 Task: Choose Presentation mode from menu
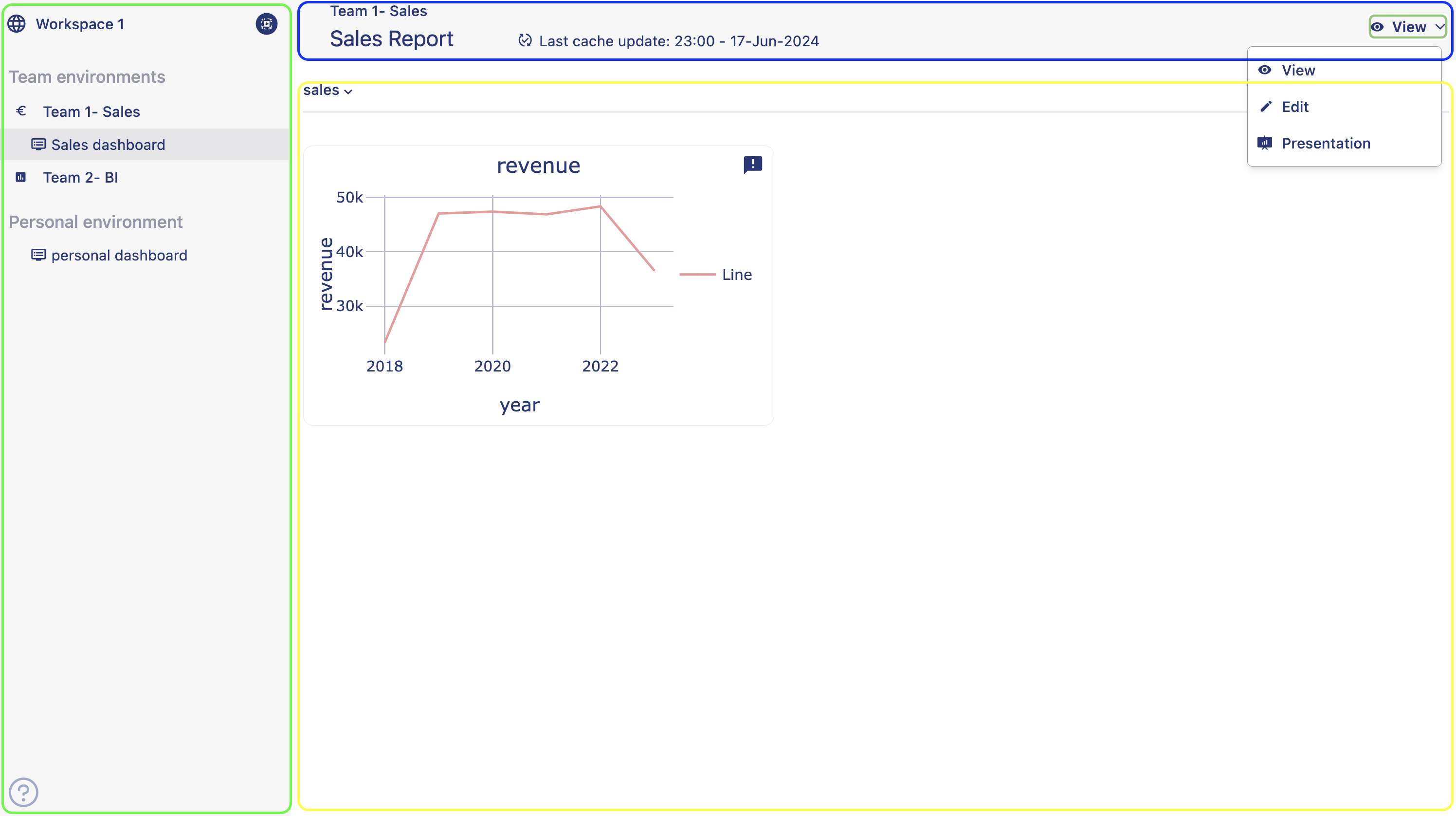[x=1326, y=144]
